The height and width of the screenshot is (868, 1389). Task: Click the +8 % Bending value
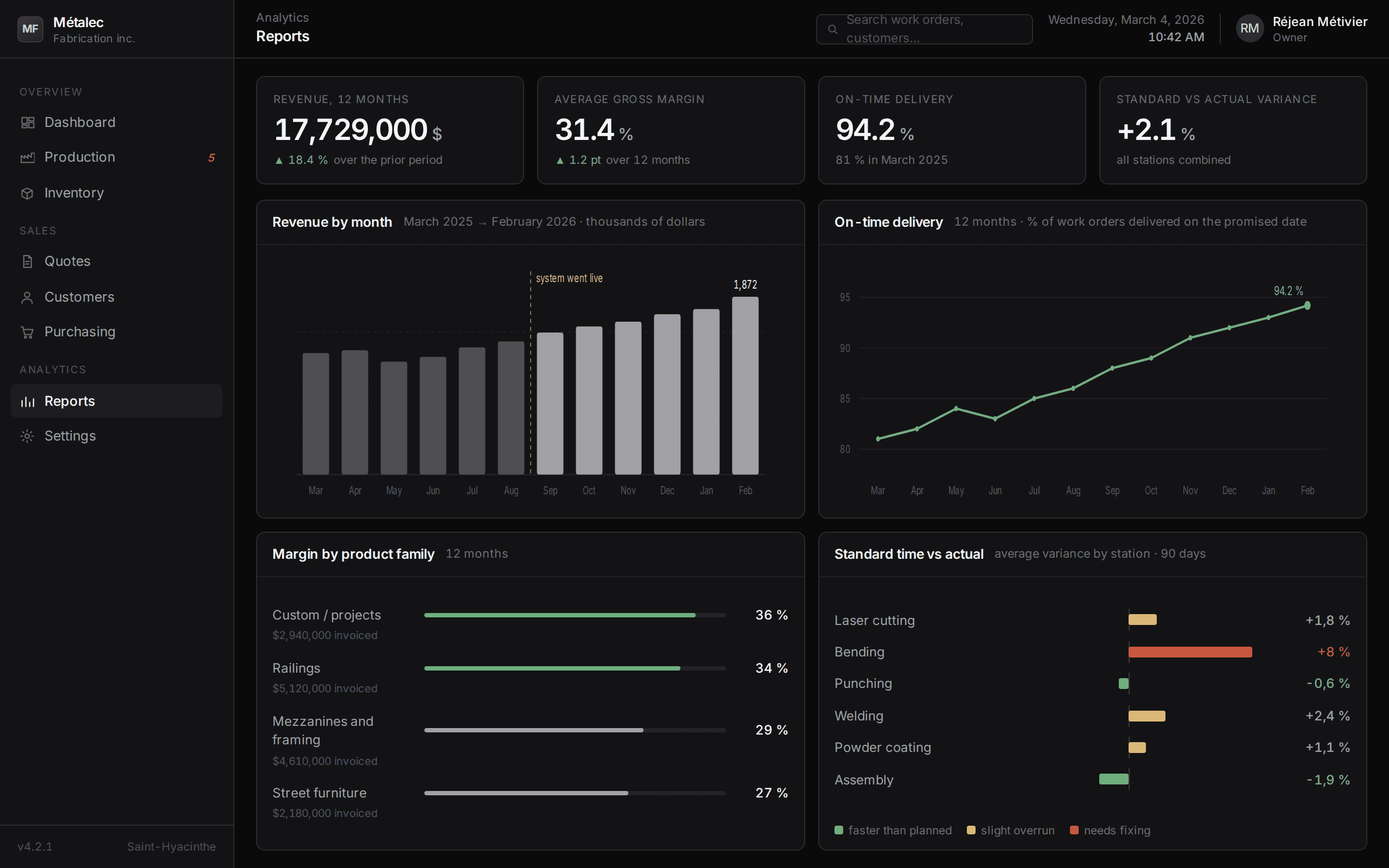1333,652
